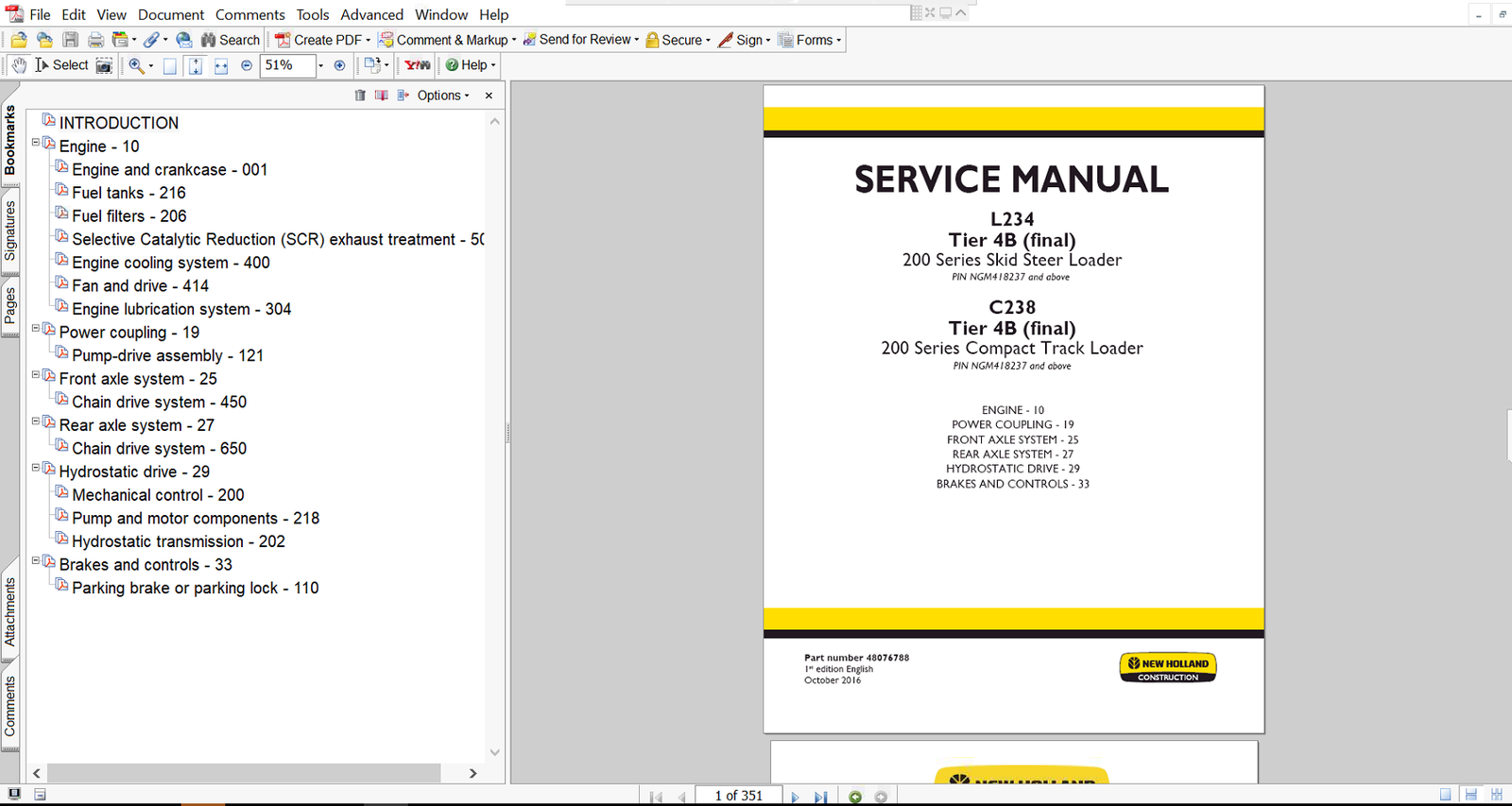Switch to the Pages side tab
The width and height of the screenshot is (1512, 806).
click(10, 306)
